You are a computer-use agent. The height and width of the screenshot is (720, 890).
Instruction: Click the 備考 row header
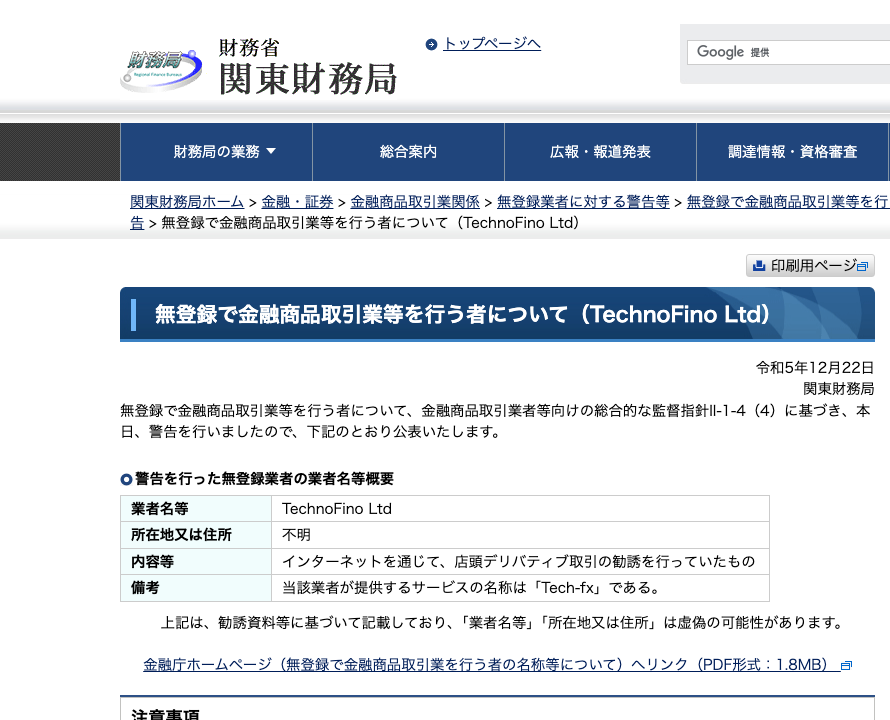(x=196, y=588)
